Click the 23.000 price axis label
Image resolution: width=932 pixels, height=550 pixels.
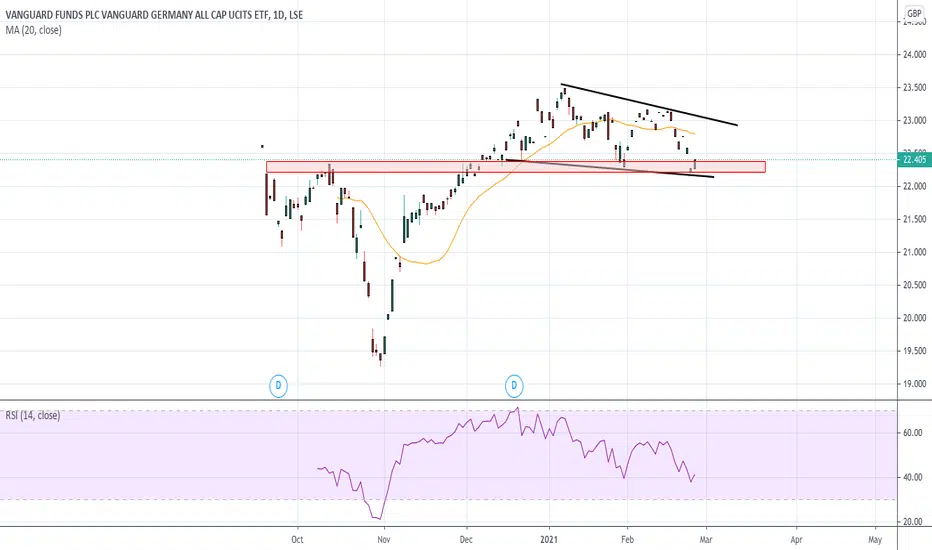(915, 121)
